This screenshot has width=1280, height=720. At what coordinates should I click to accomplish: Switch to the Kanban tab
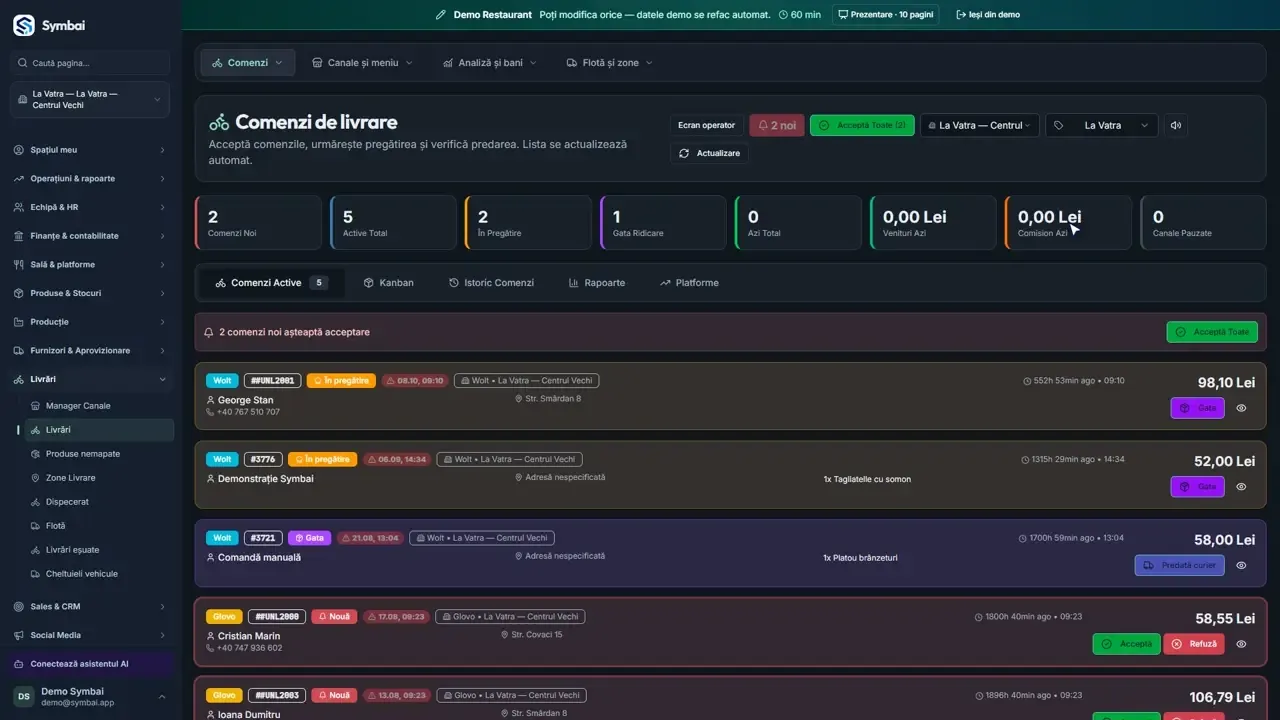pyautogui.click(x=388, y=283)
